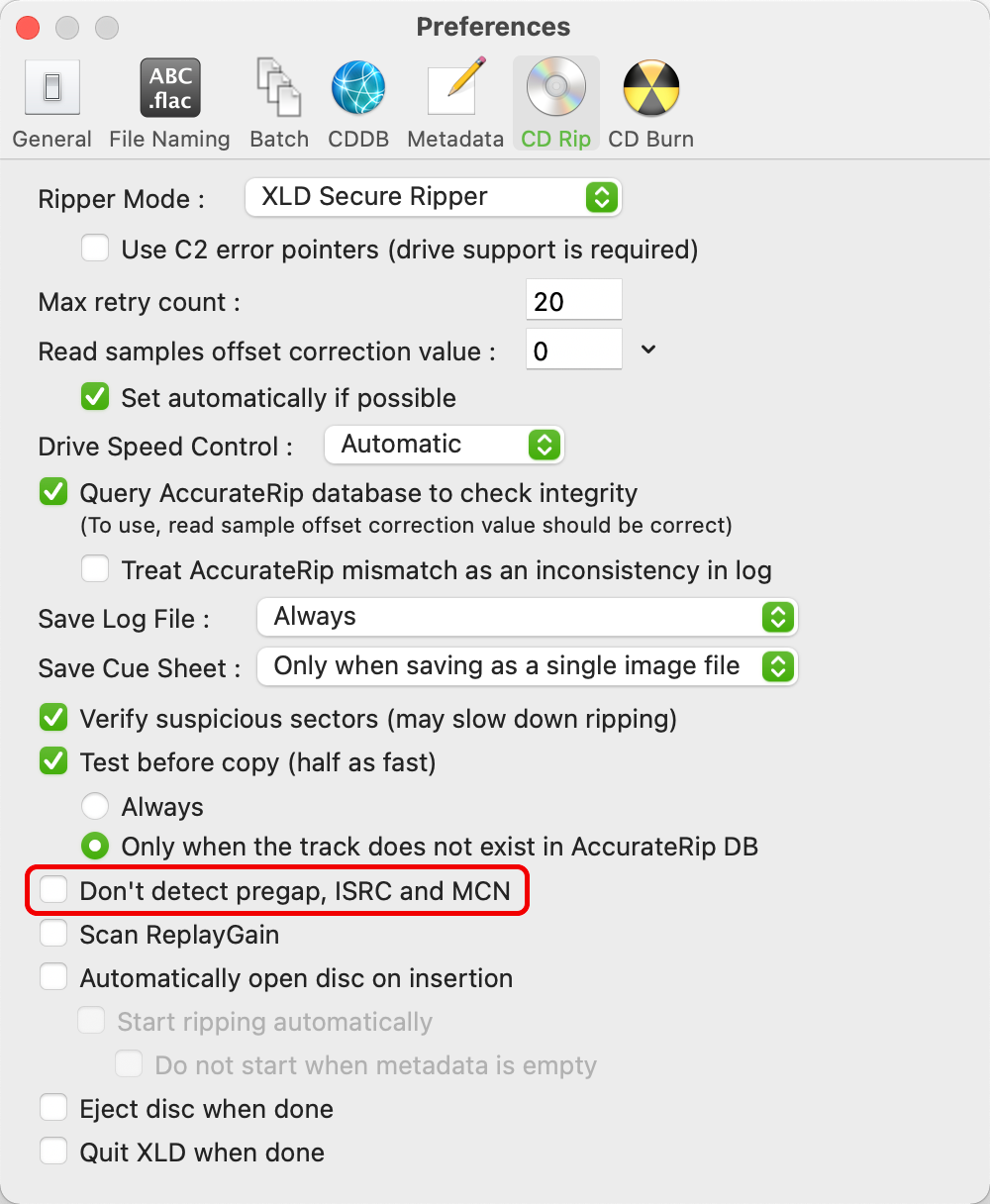Uncheck Query AccurateRip database option
Image resolution: width=990 pixels, height=1204 pixels.
tap(53, 492)
